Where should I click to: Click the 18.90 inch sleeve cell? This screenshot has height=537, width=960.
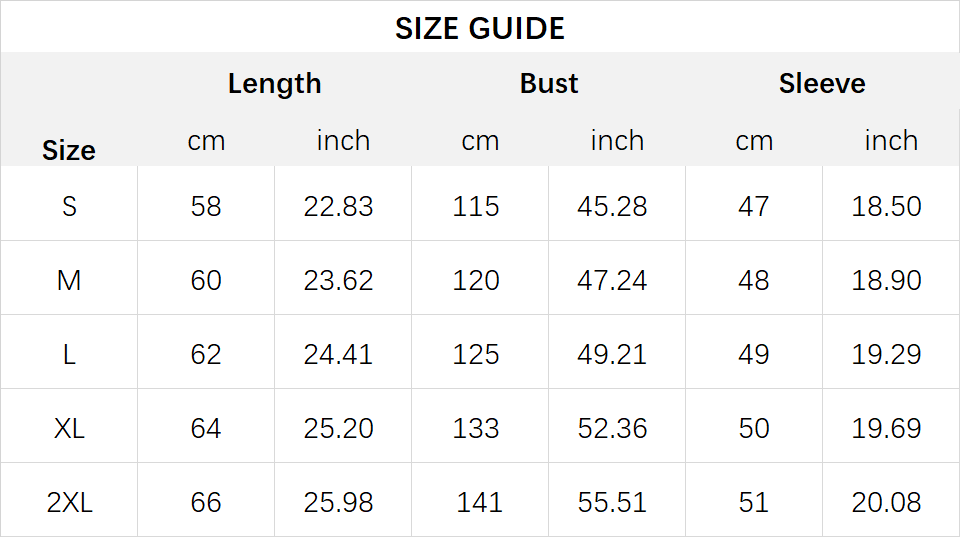[887, 280]
